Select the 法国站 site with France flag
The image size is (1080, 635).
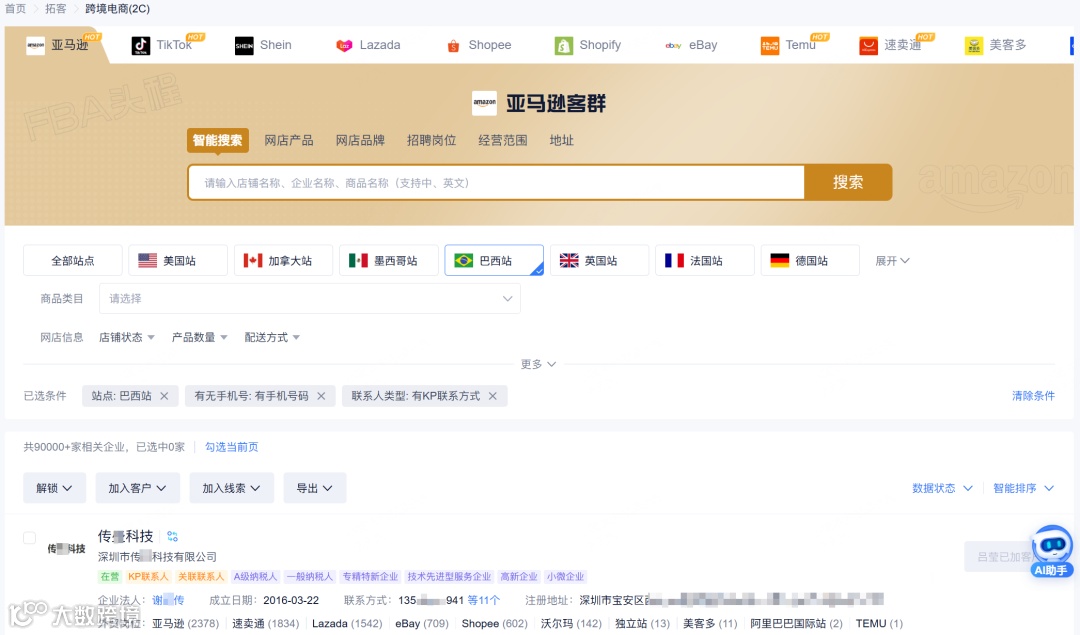click(x=705, y=260)
